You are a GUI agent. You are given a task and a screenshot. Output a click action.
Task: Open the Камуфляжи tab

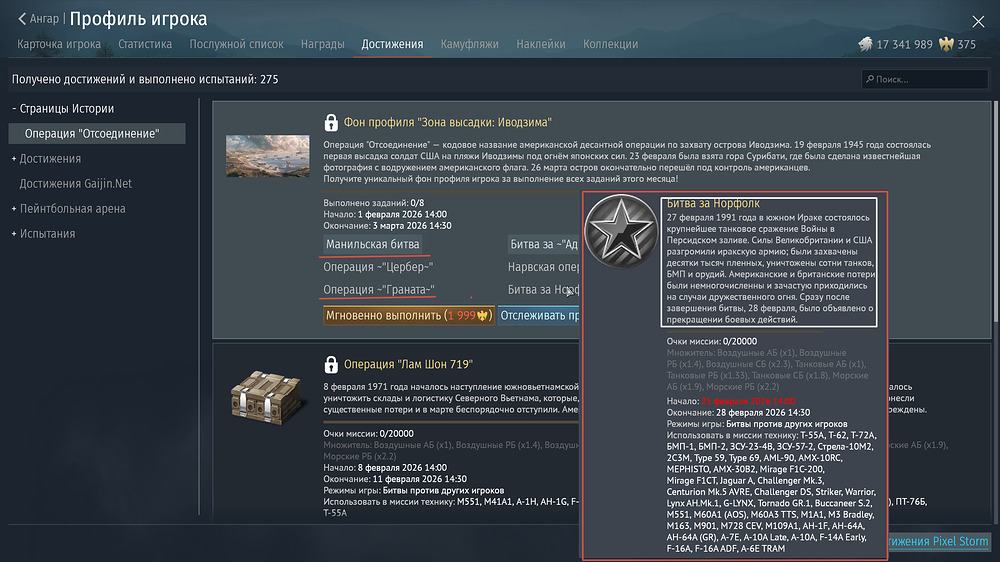469,44
